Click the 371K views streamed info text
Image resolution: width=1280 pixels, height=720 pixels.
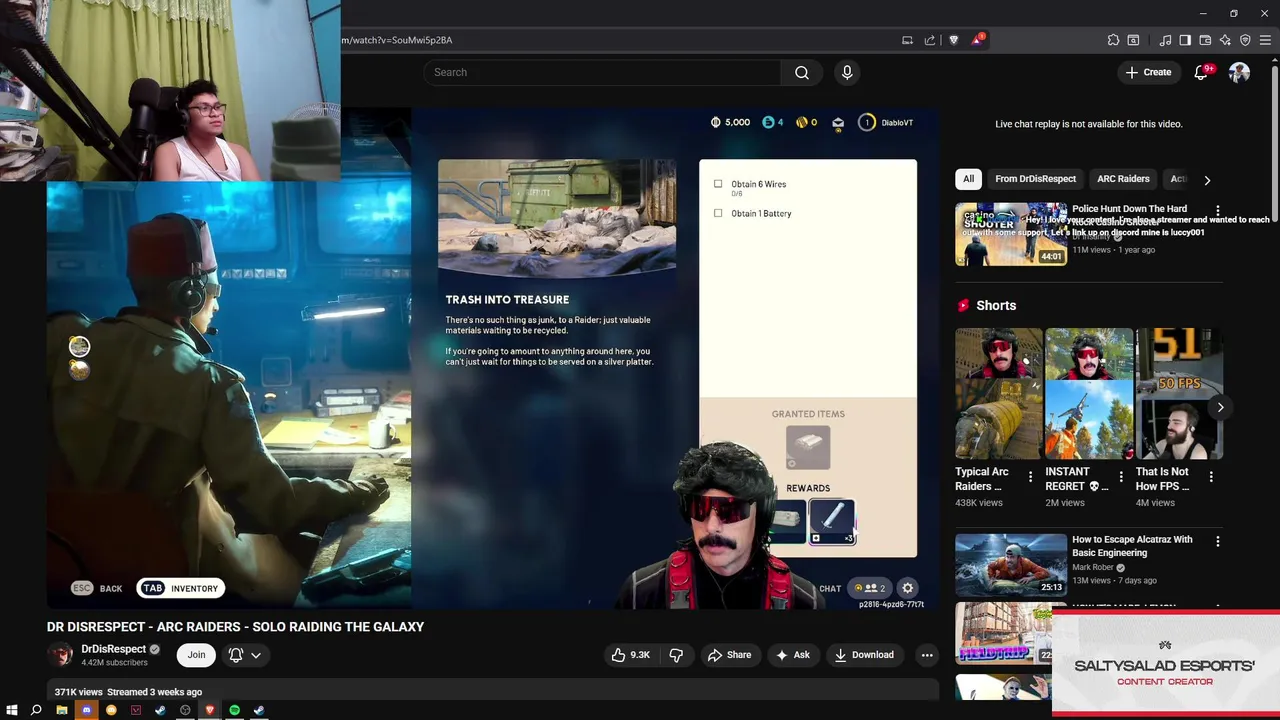pos(128,692)
